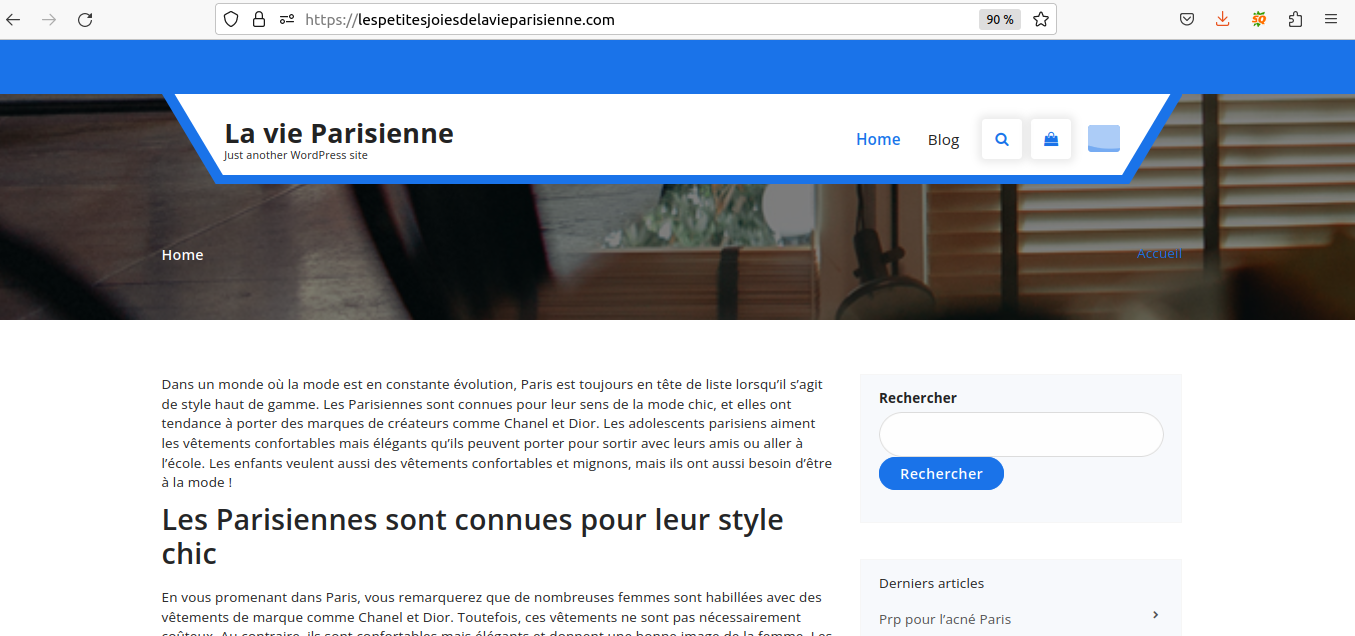1355x636 pixels.
Task: Open the shopping bag cart icon
Action: (x=1051, y=139)
